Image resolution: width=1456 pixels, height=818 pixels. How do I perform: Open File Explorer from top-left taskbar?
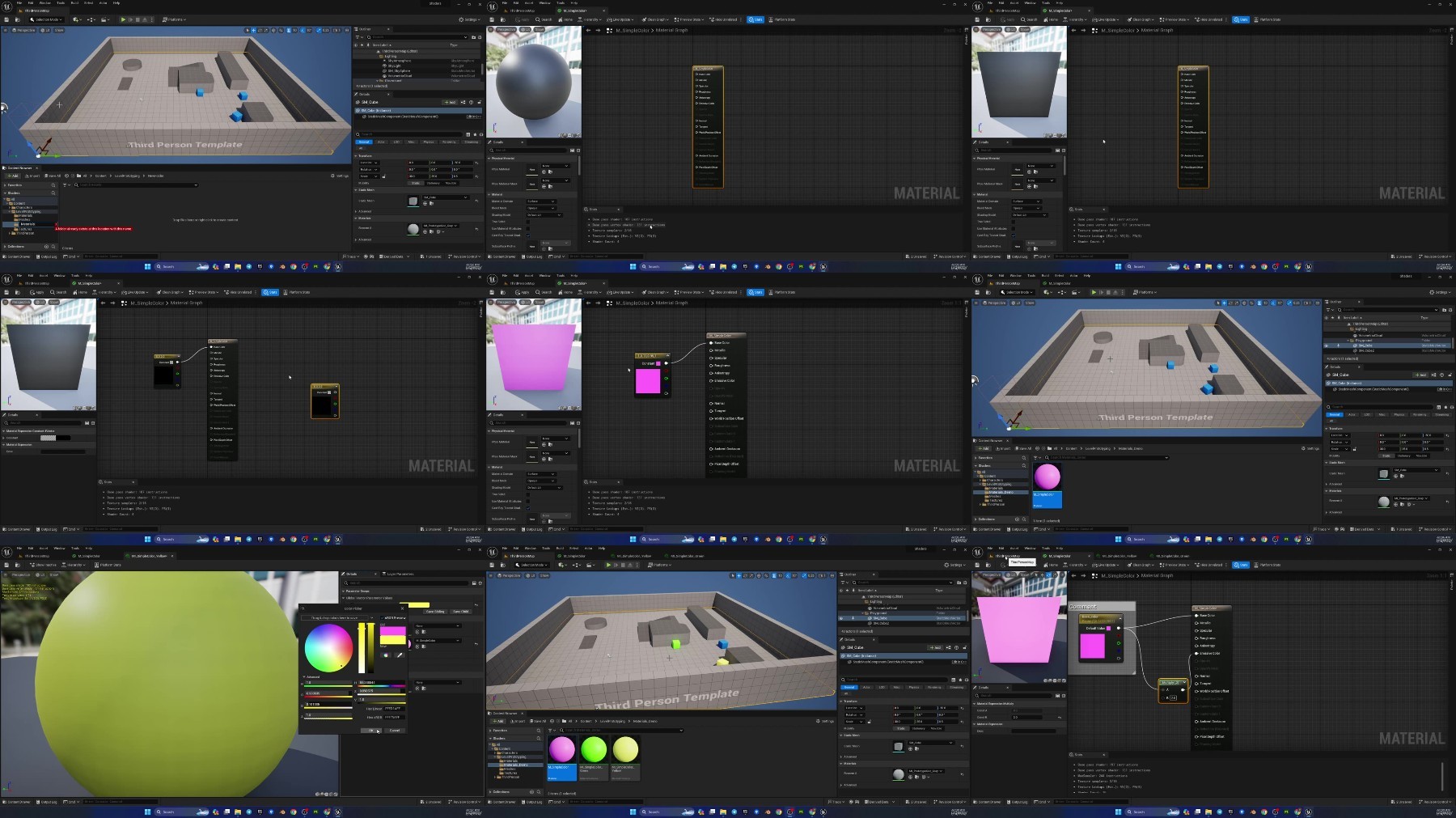(x=238, y=266)
